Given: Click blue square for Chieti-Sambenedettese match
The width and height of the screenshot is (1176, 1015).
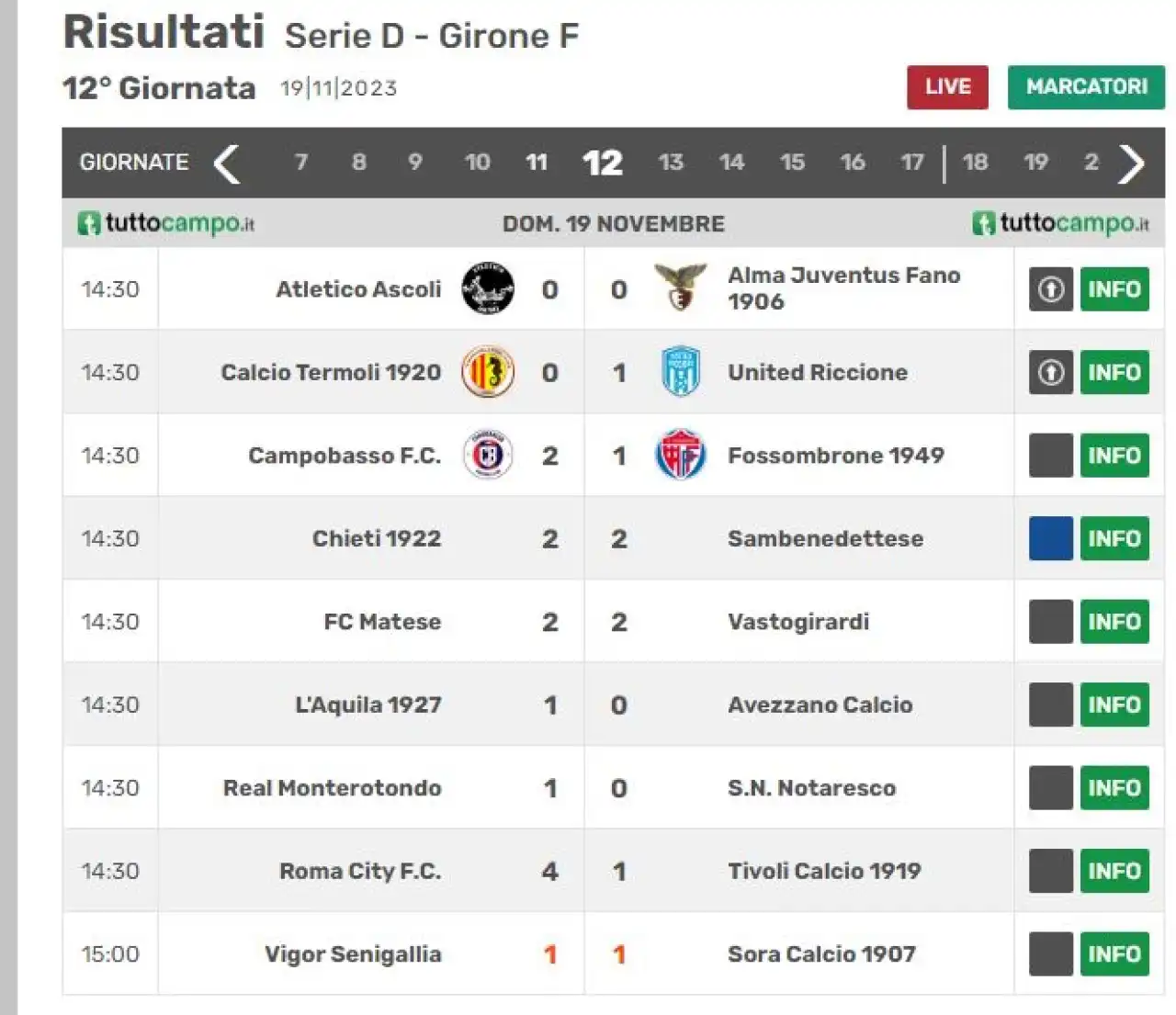Looking at the screenshot, I should (1051, 538).
